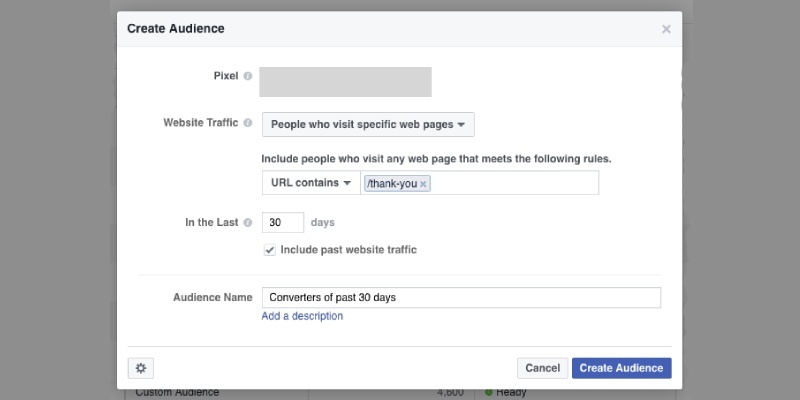Open the 'People who visit specific web pages' dropdown
Screen dimensions: 800x400
click(x=368, y=124)
